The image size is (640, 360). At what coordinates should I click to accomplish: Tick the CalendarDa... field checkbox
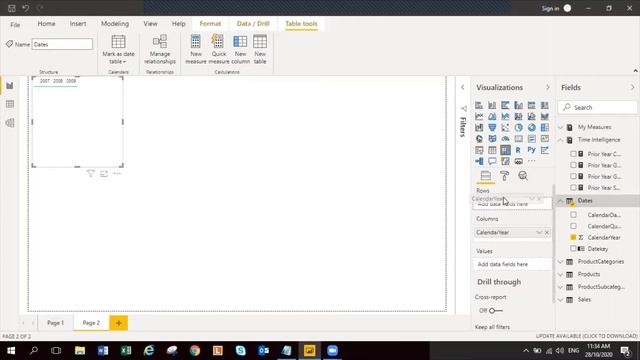tap(573, 215)
